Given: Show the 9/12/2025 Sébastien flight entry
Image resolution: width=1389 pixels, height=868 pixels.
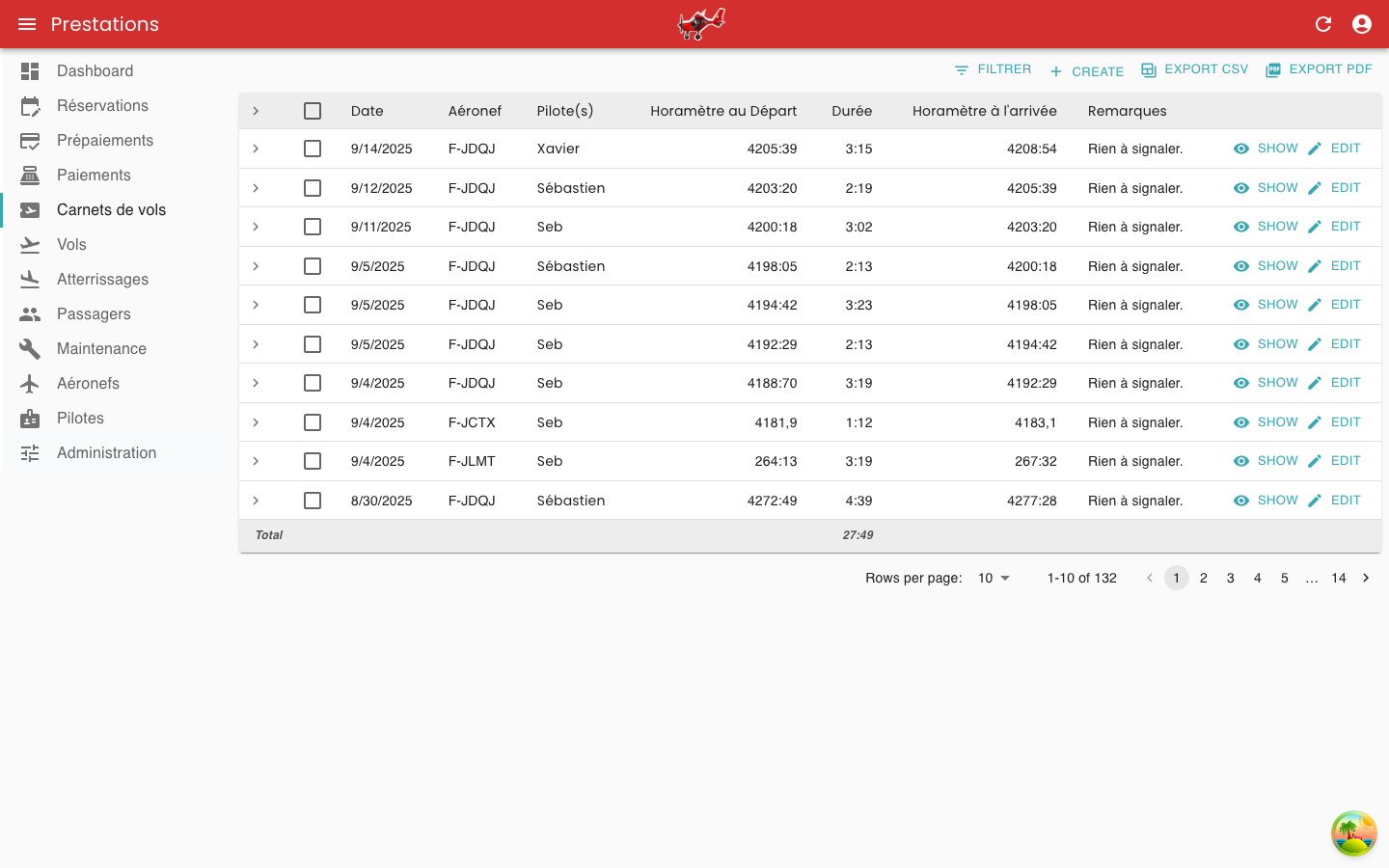Looking at the screenshot, I should [1266, 188].
